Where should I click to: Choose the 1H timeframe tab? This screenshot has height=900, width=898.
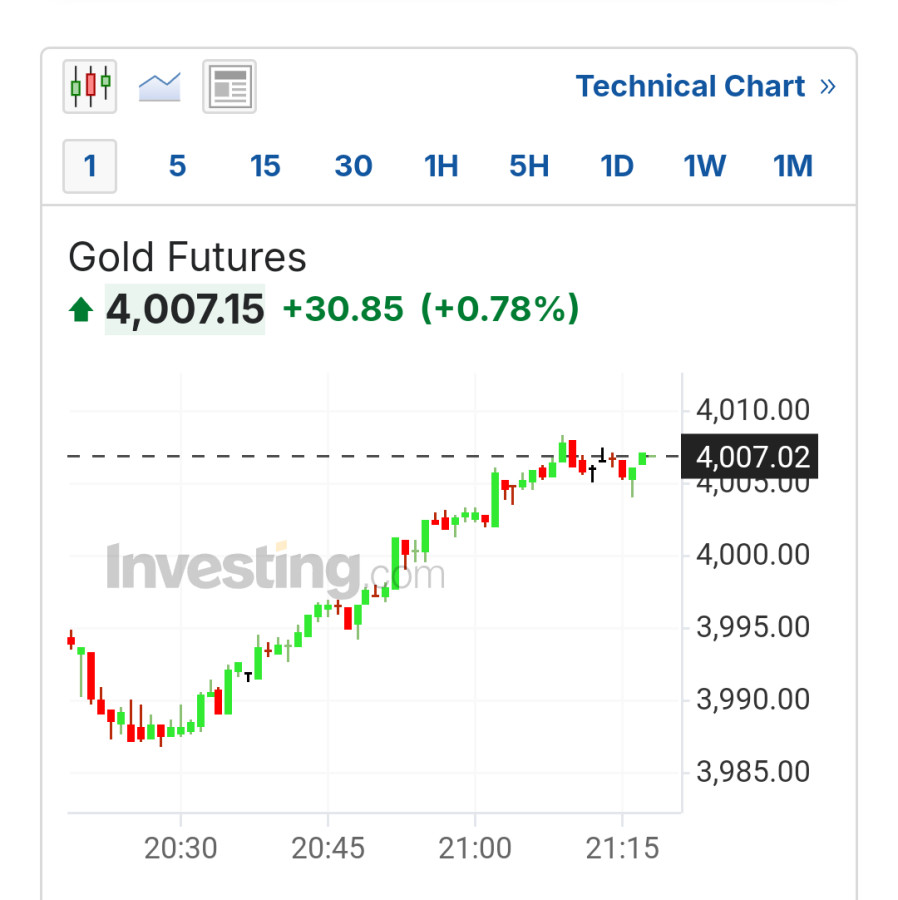pyautogui.click(x=441, y=166)
